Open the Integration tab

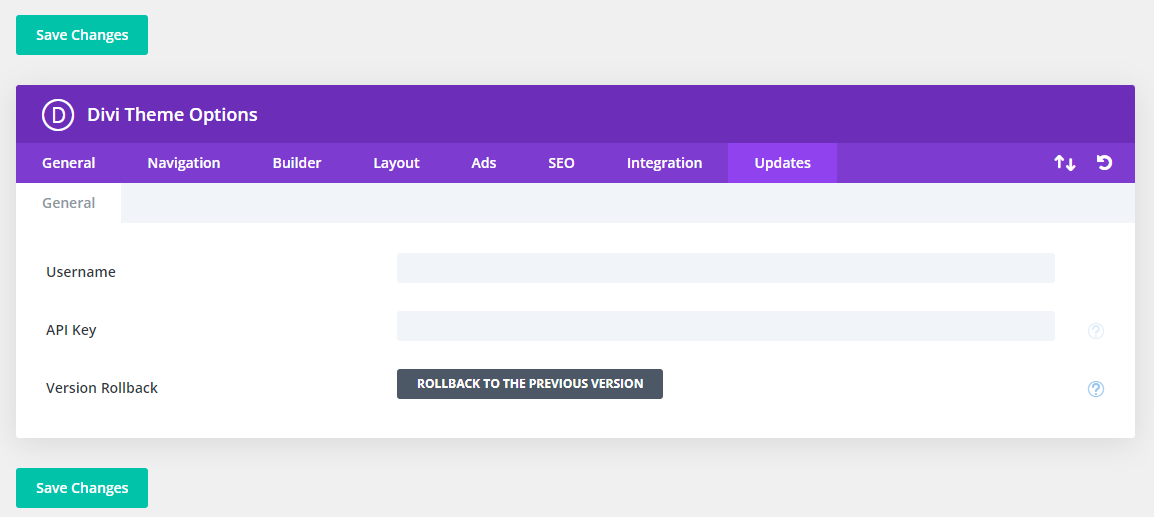[x=665, y=163]
